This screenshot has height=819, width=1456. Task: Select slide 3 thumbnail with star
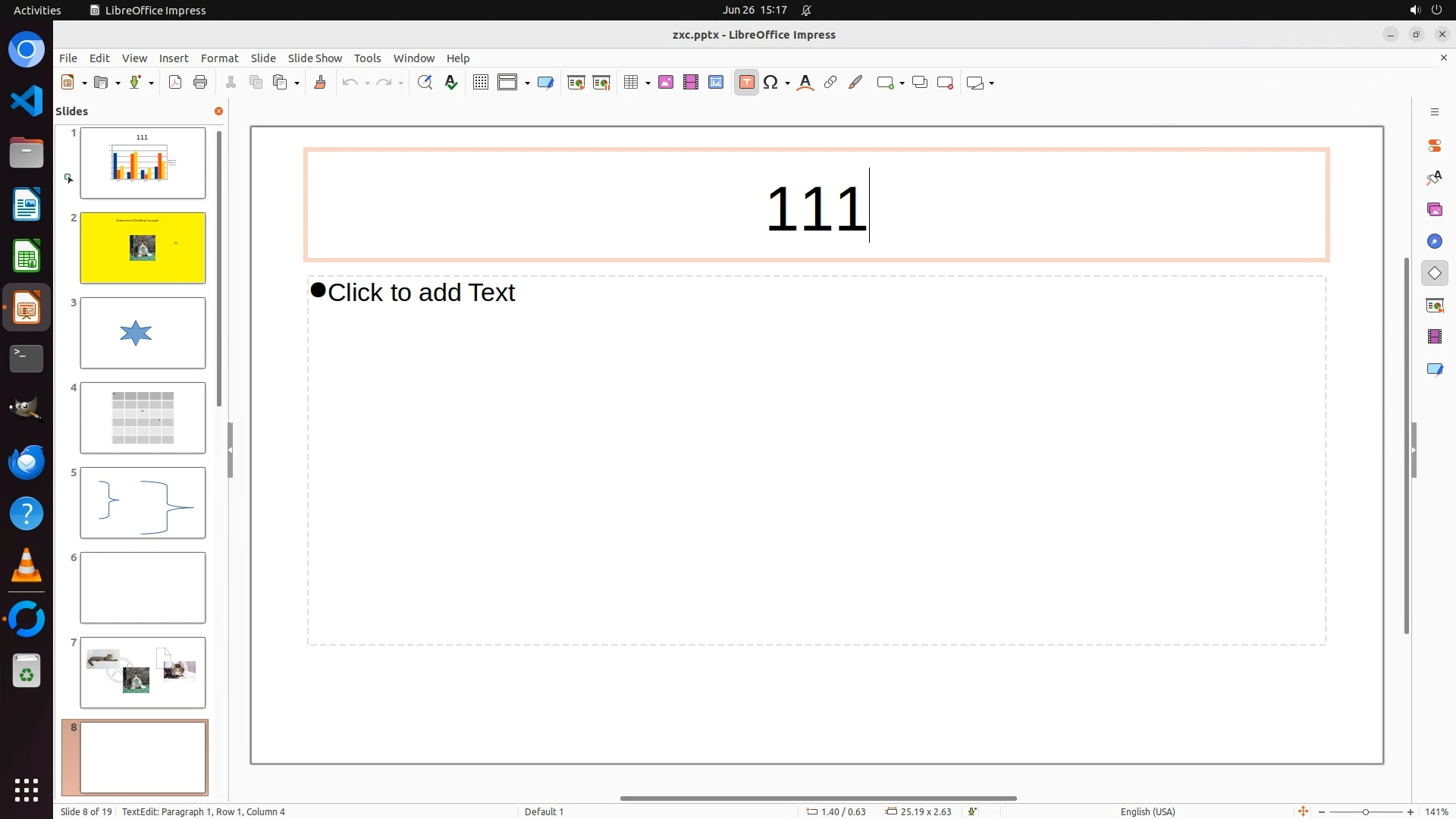tap(143, 333)
